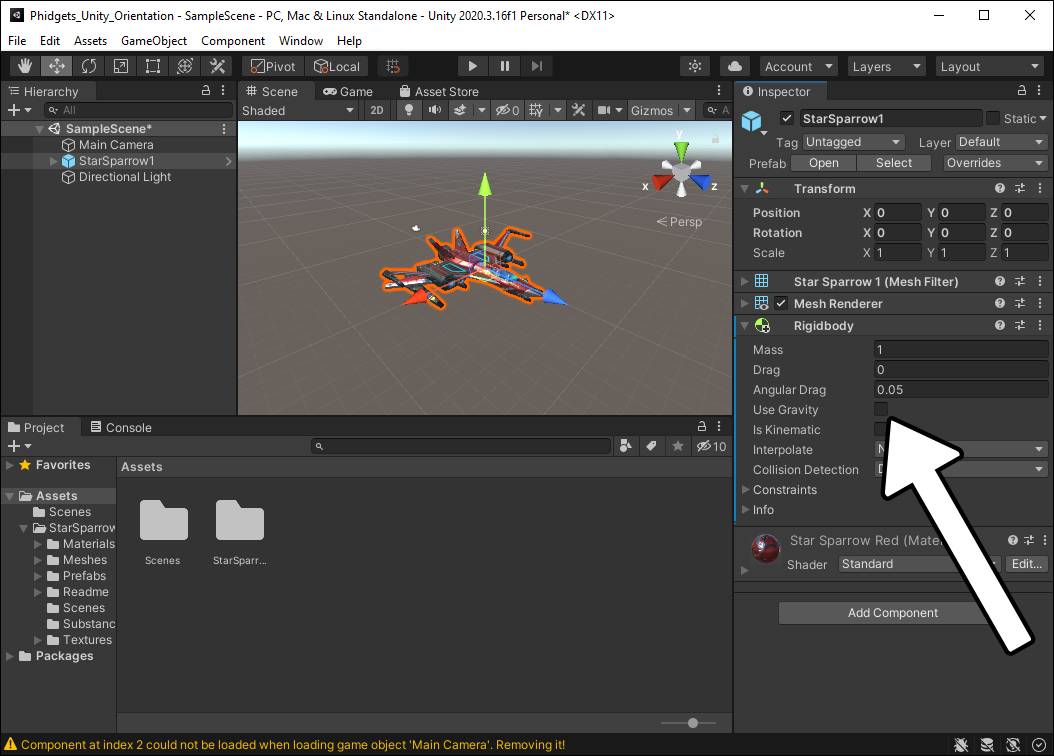Open the Shaded draw mode dropdown
1054x756 pixels.
pyautogui.click(x=298, y=110)
